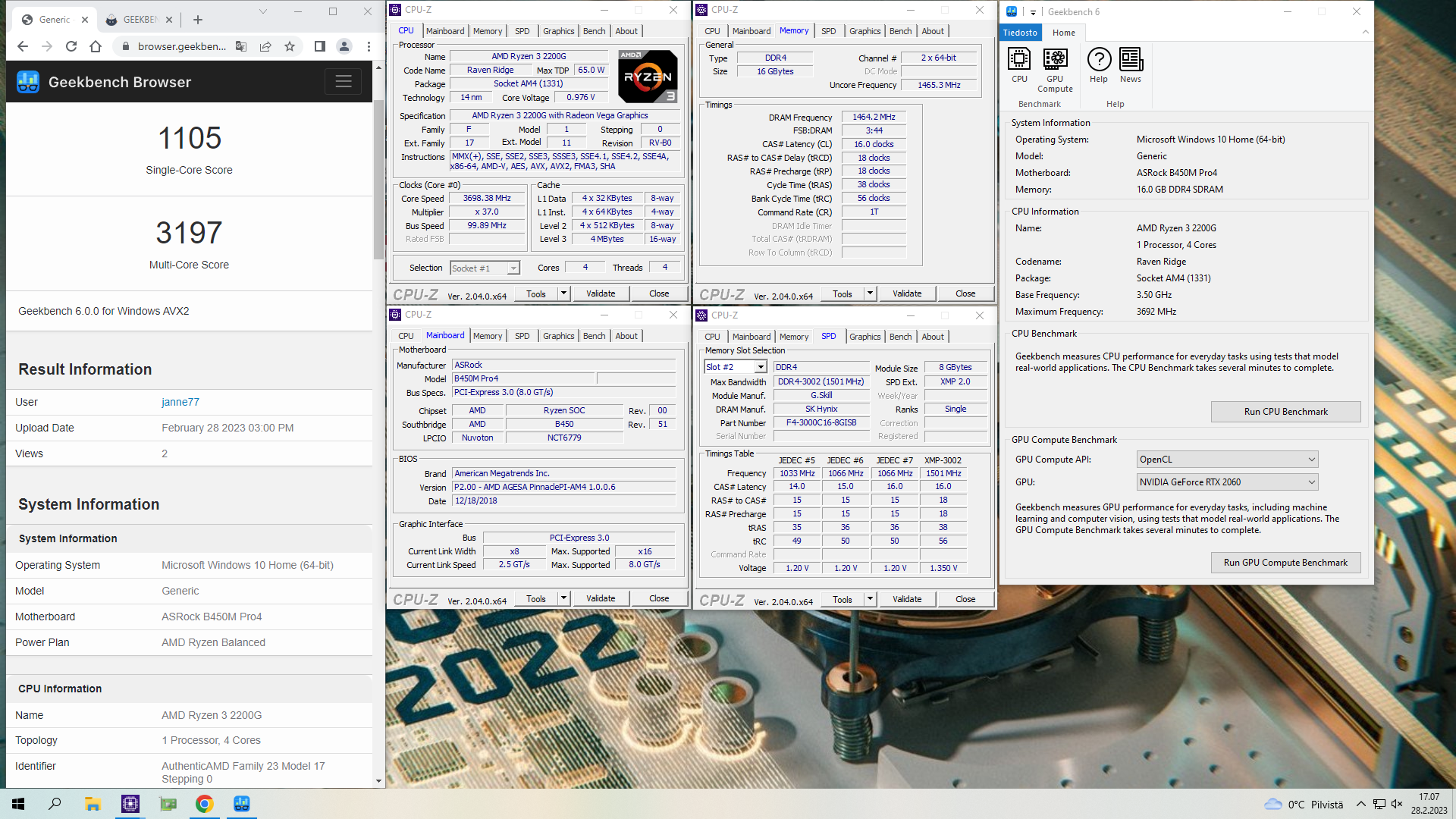
Task: Switch to Memory tab in CPU-Z SPD window
Action: [x=794, y=337]
